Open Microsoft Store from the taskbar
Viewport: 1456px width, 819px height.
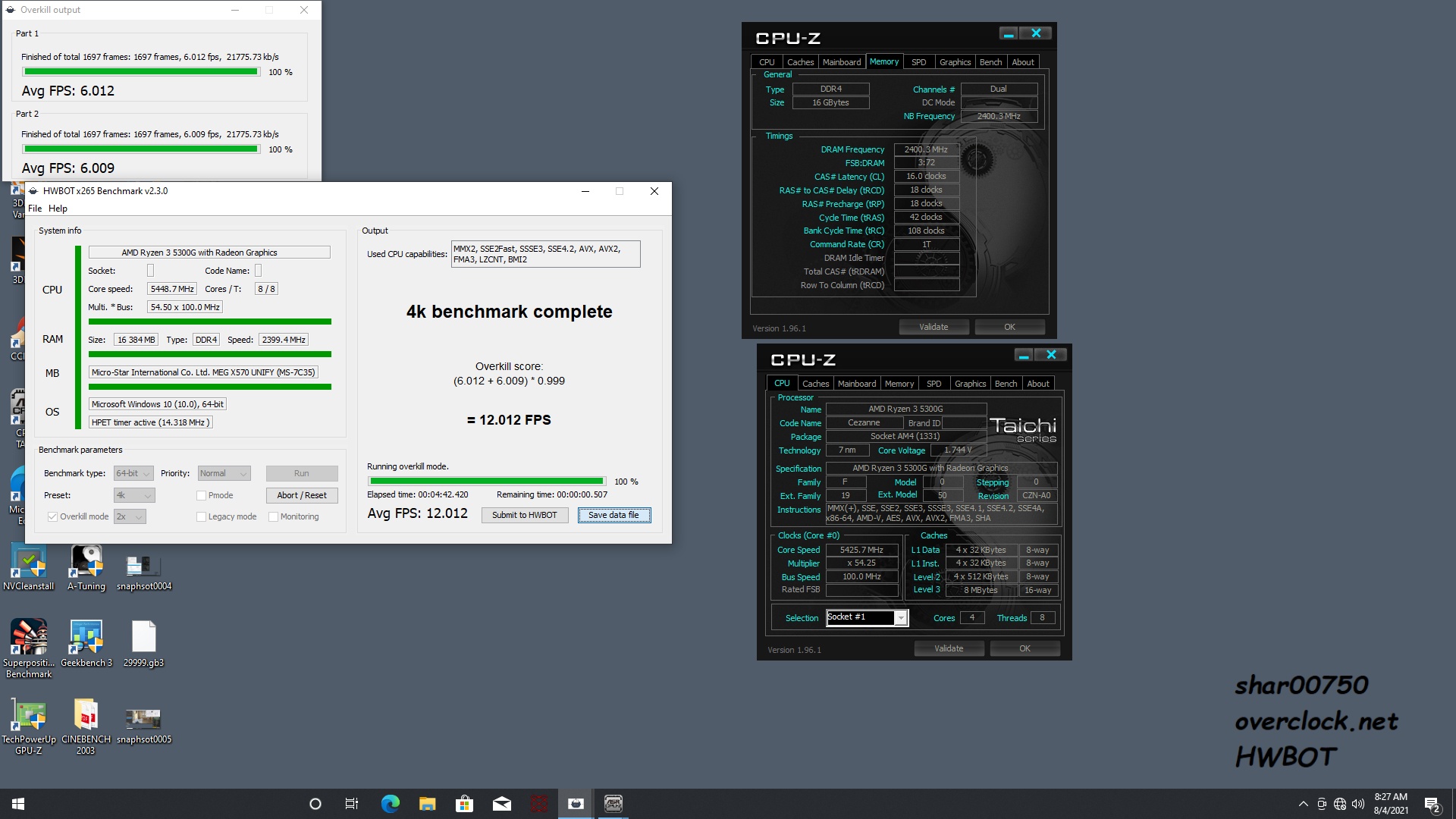pos(464,804)
